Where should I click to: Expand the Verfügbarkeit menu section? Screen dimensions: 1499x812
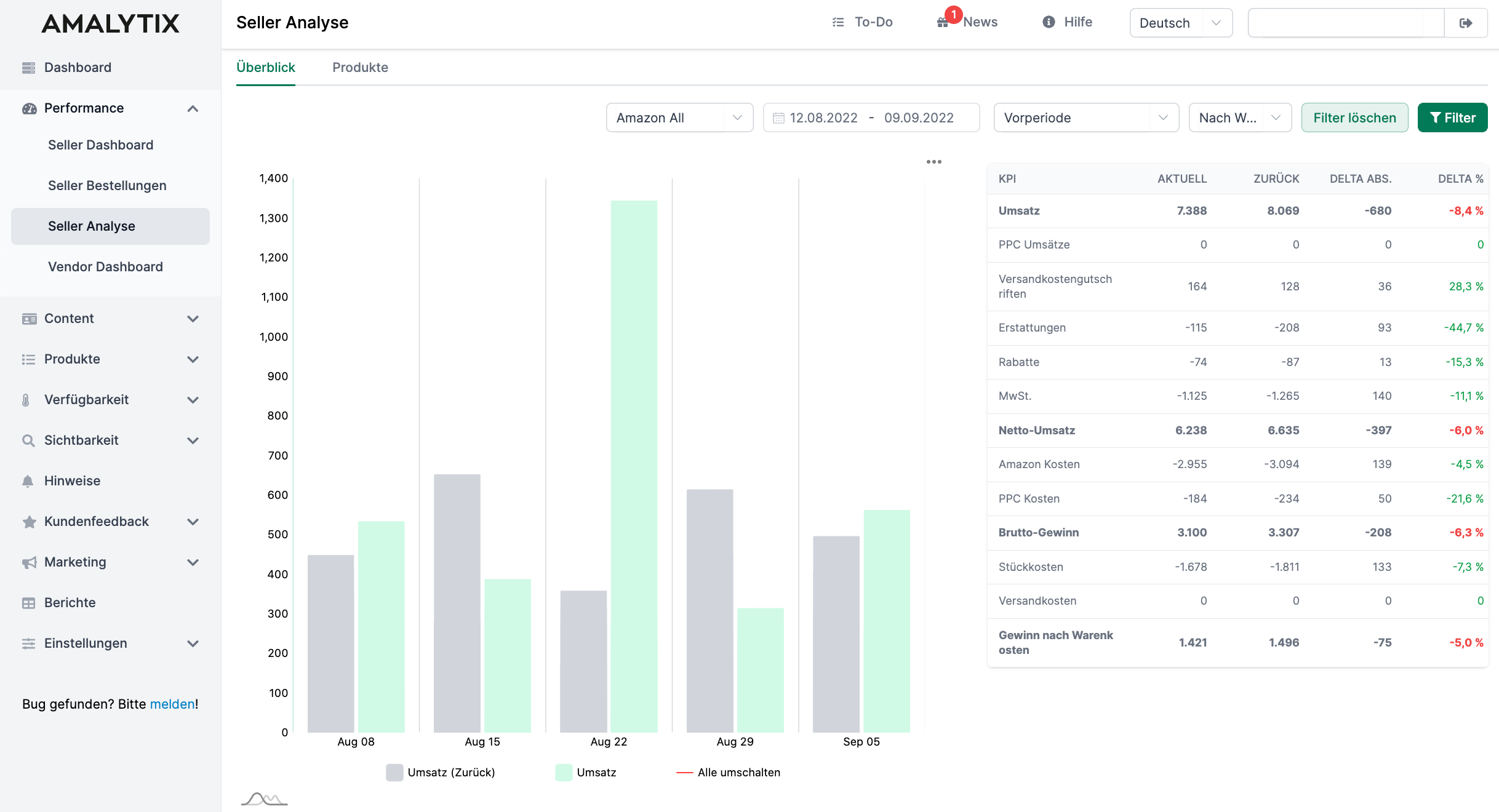pos(193,400)
